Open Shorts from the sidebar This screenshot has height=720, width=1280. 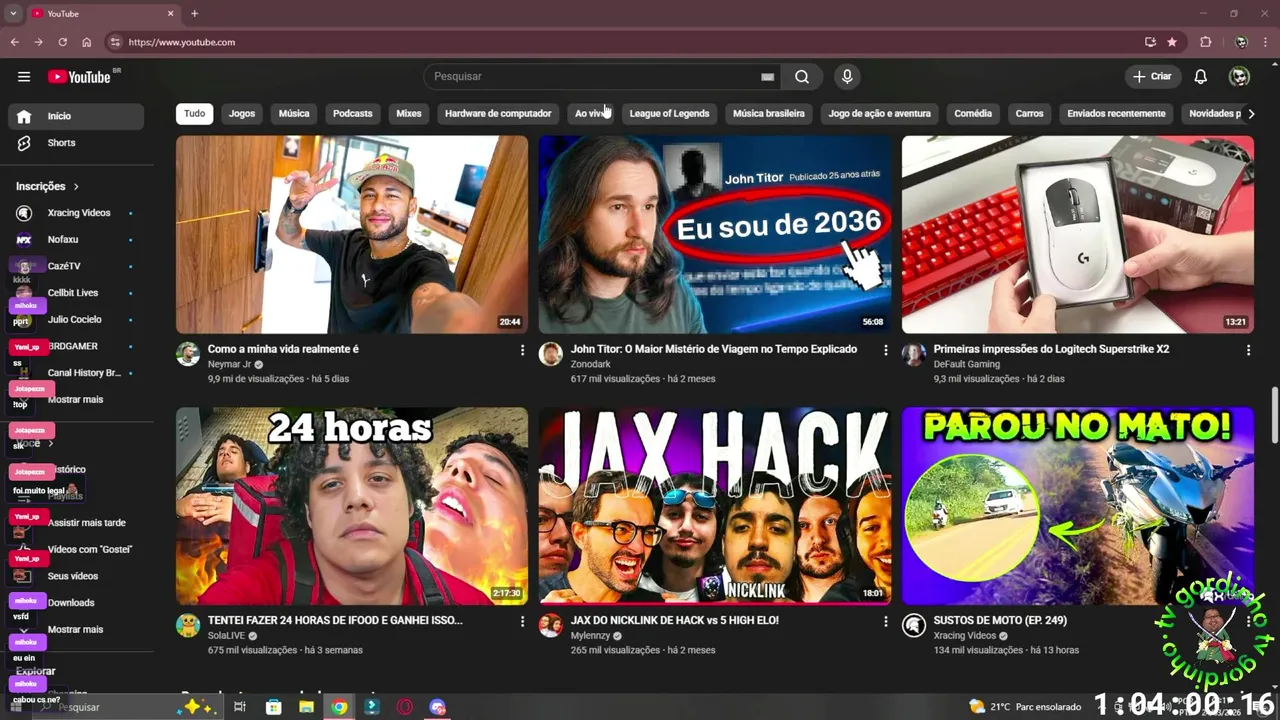point(76,143)
